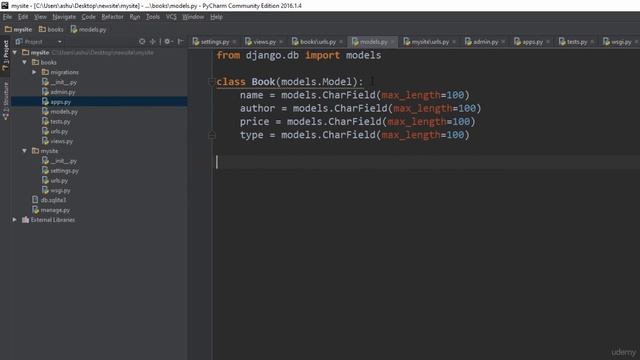Open Project panel gear settings

coord(167,41)
